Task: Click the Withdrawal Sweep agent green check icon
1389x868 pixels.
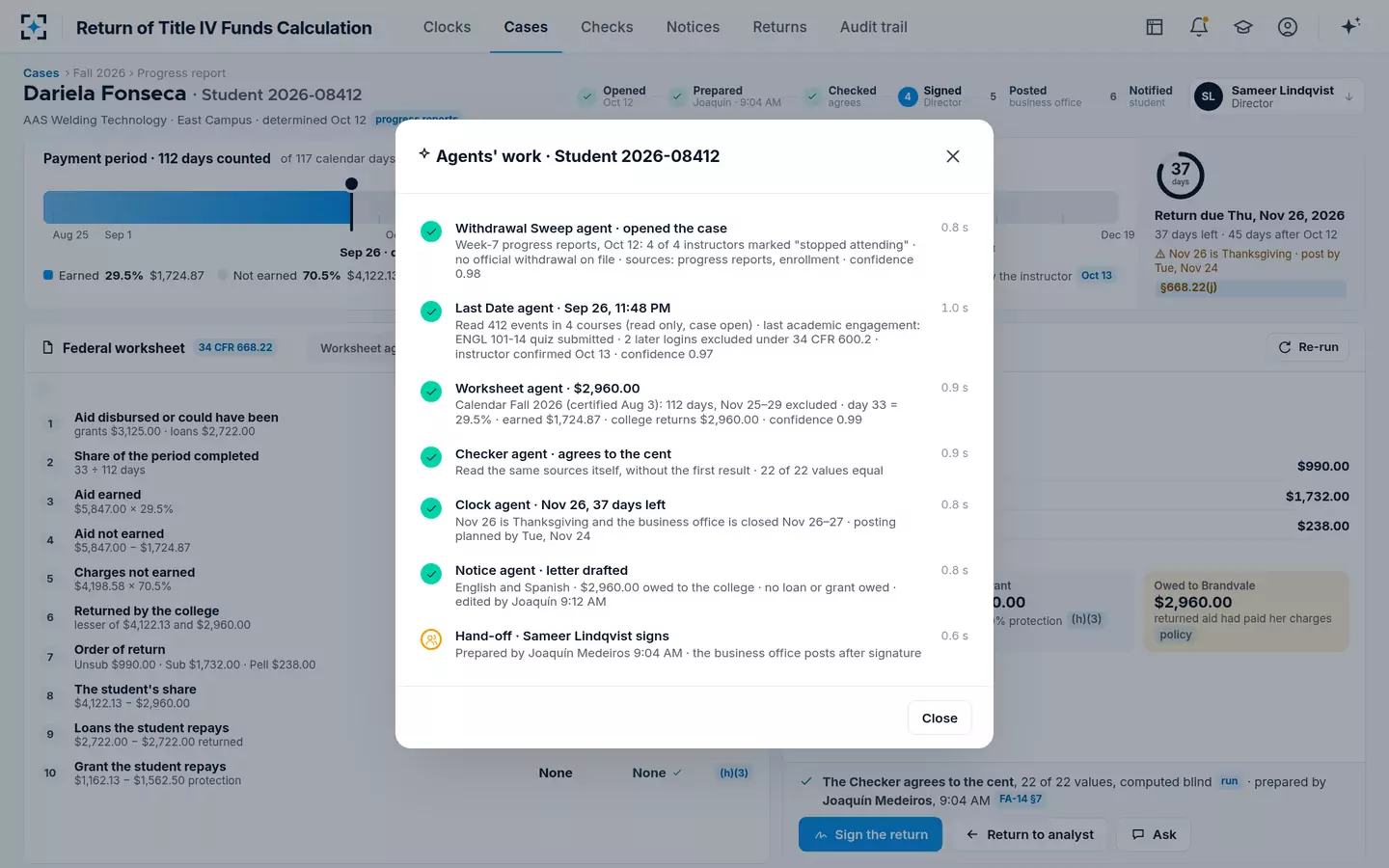Action: (x=431, y=231)
